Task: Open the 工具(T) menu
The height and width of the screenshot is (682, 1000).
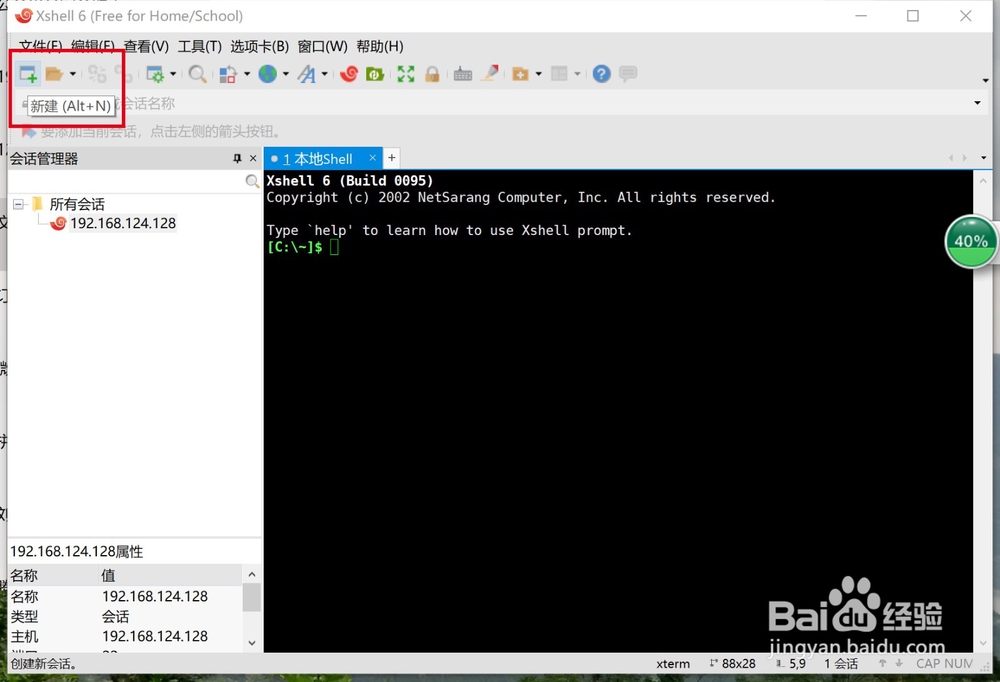Action: point(199,47)
